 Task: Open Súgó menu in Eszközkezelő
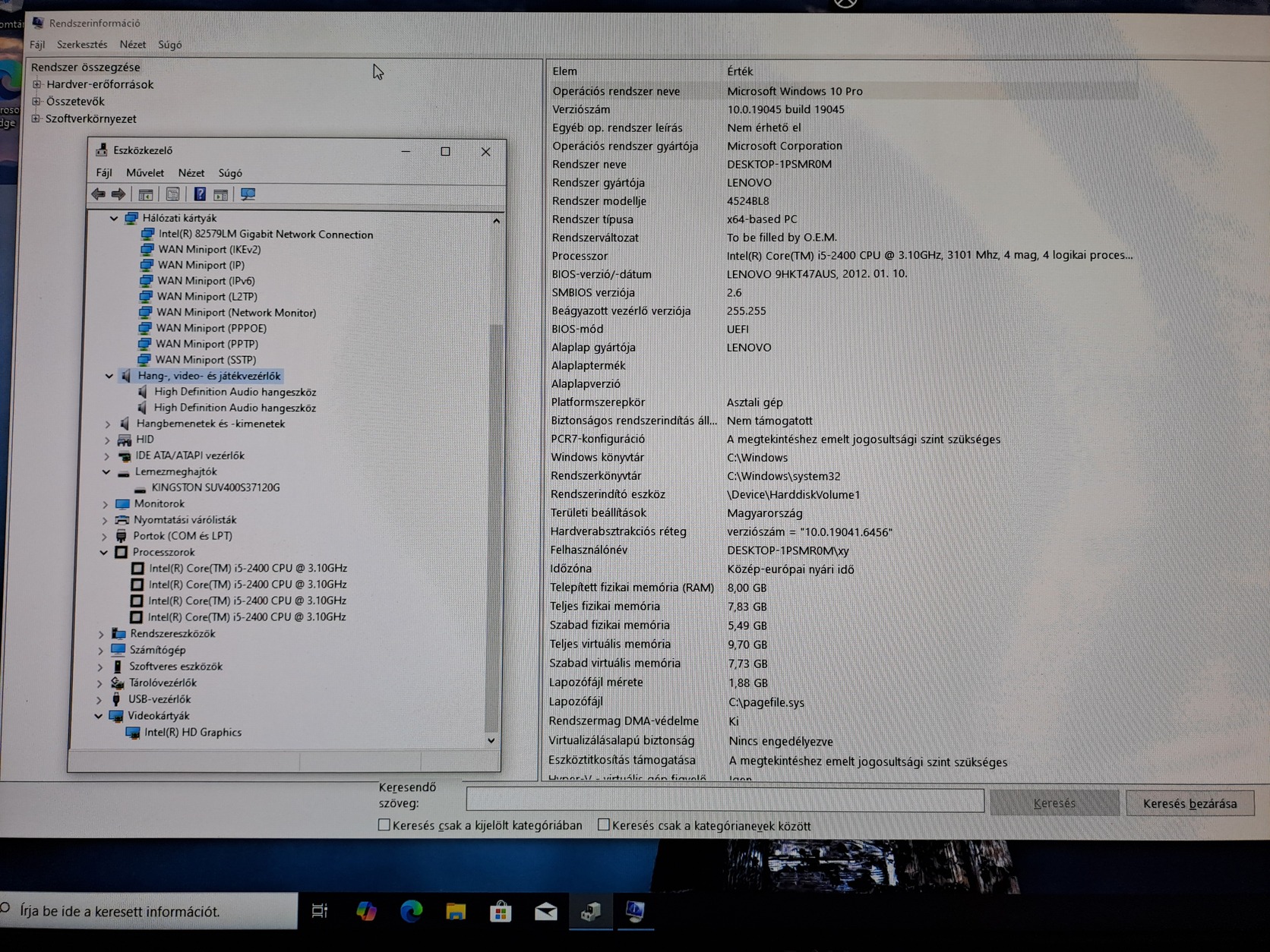click(230, 173)
